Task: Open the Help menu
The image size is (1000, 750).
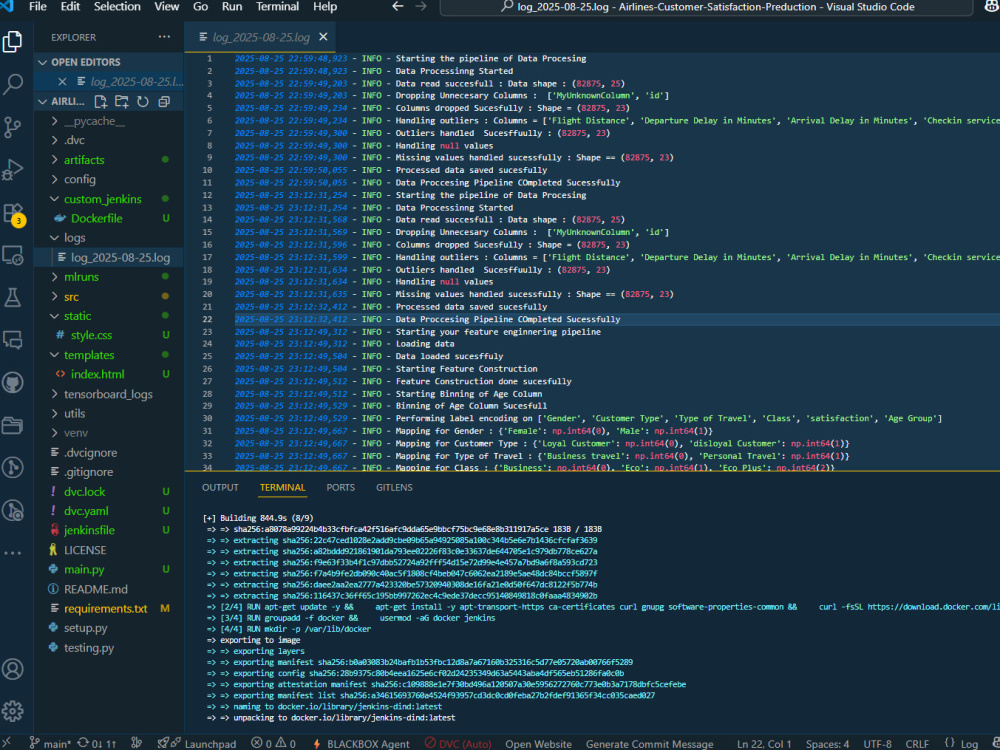Action: tap(325, 6)
